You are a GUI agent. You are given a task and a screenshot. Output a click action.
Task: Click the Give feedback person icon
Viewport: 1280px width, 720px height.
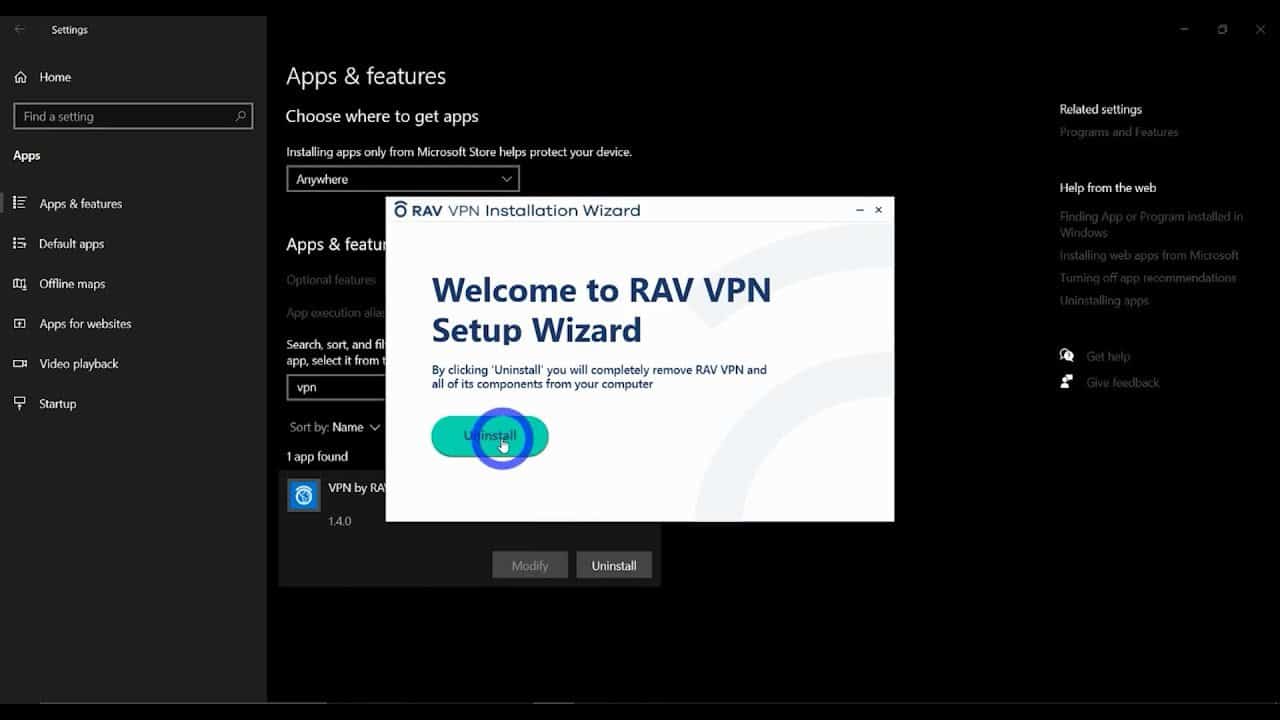tap(1067, 382)
